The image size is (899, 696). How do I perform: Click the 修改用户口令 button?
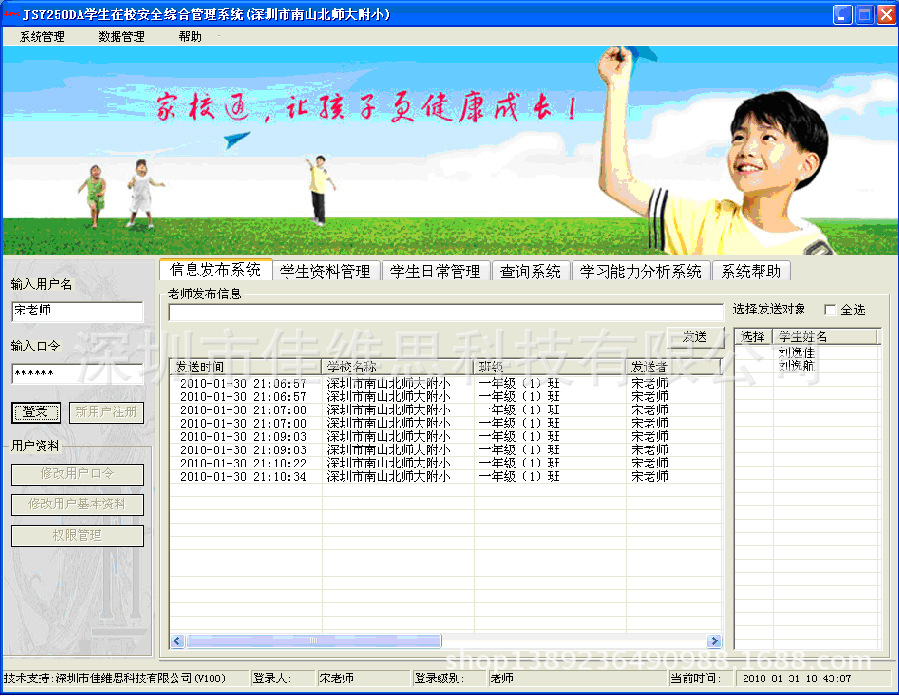[x=77, y=474]
